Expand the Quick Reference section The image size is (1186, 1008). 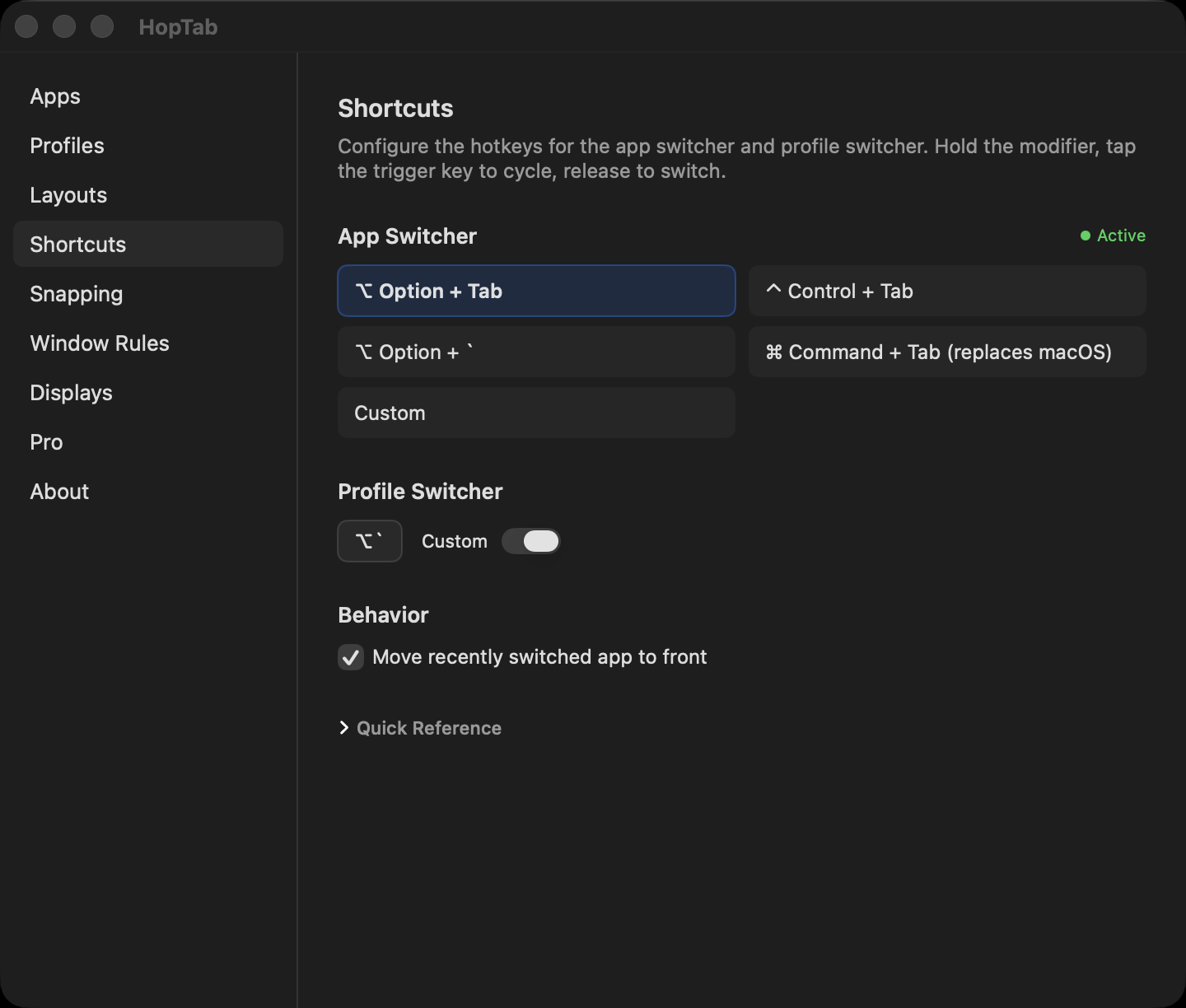tap(420, 728)
